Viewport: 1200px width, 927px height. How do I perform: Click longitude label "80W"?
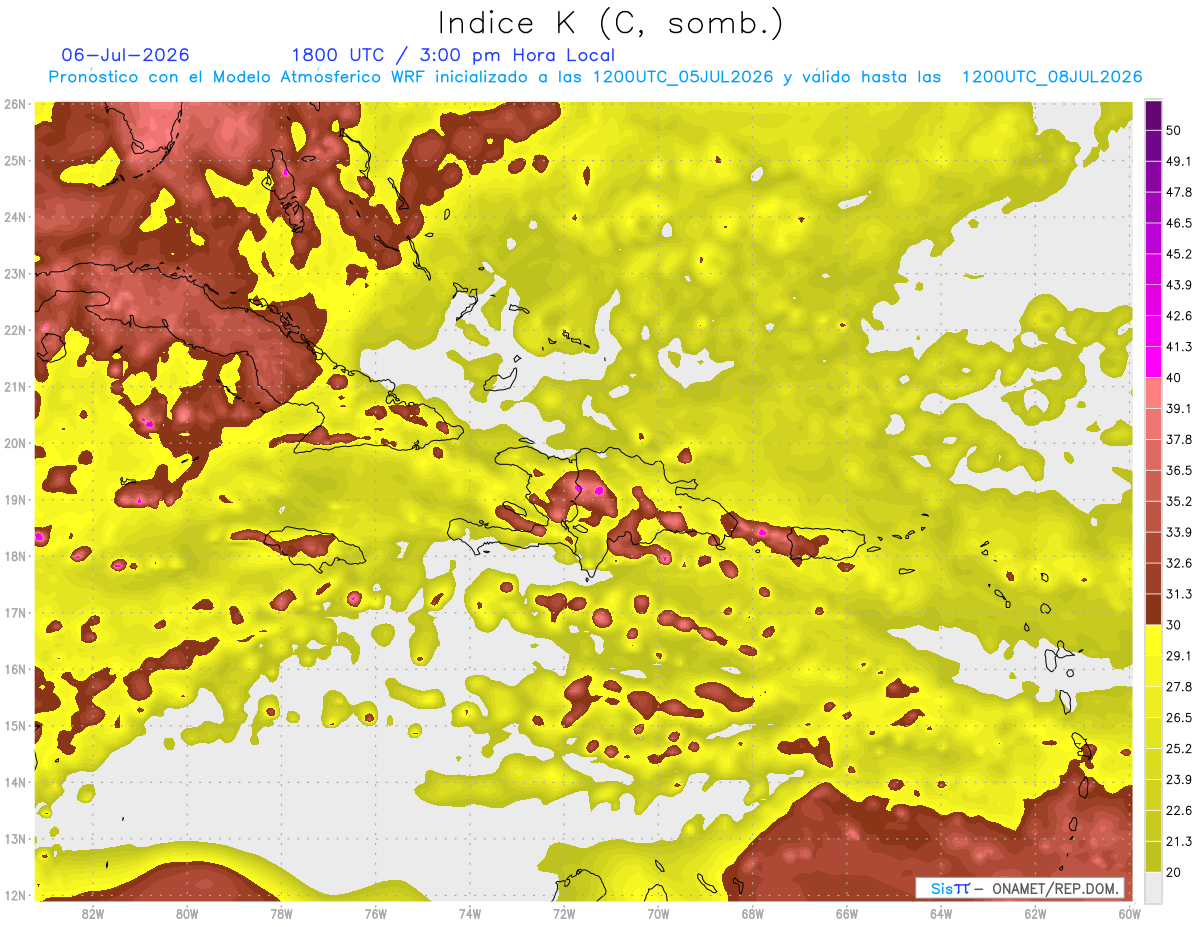[187, 913]
